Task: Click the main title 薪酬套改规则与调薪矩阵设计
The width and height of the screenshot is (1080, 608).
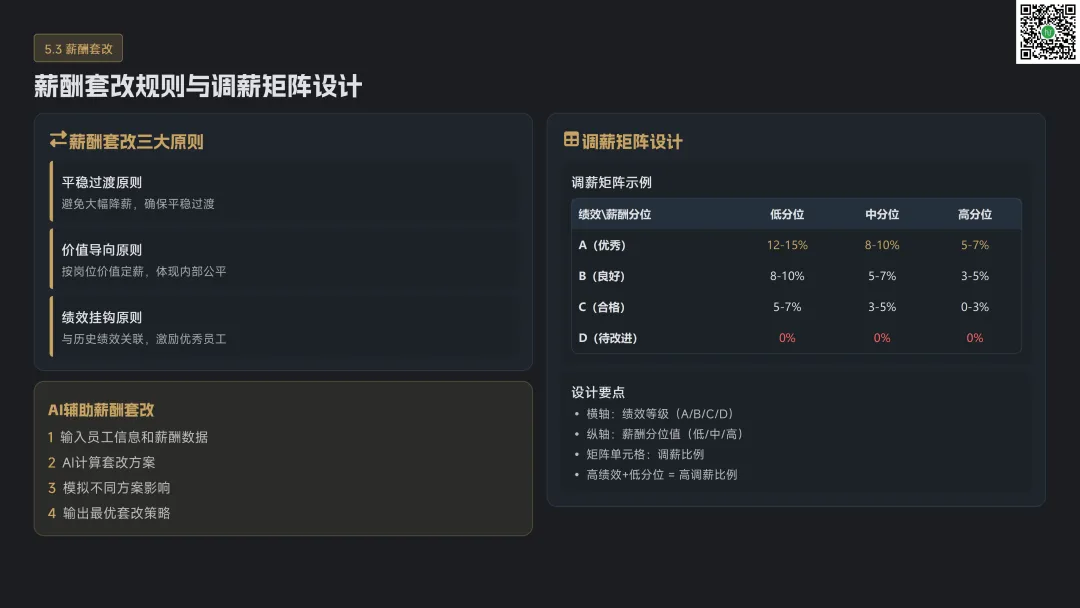Action: click(x=198, y=86)
